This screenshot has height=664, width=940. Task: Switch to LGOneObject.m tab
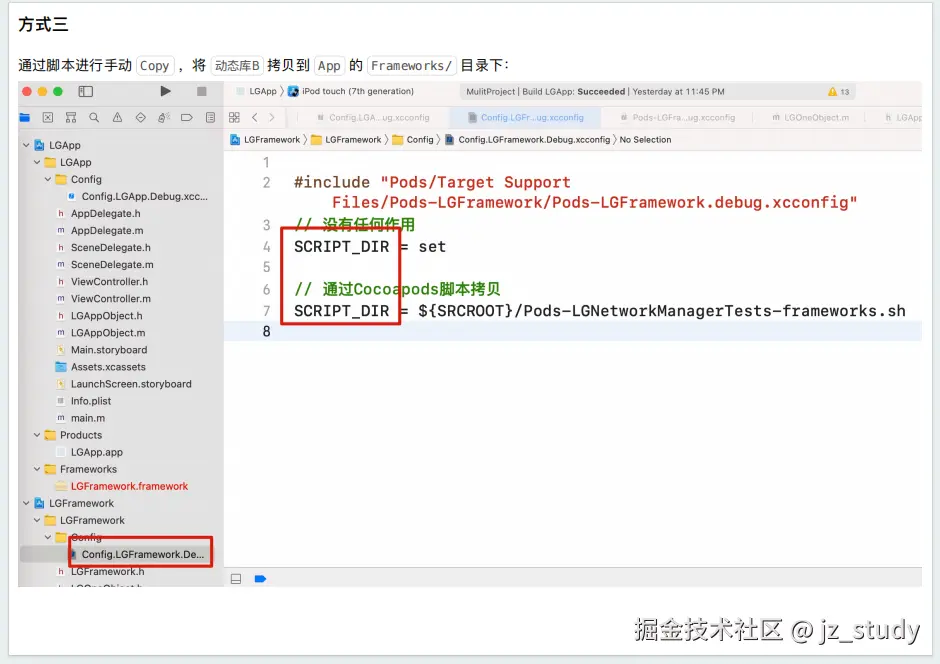[811, 117]
